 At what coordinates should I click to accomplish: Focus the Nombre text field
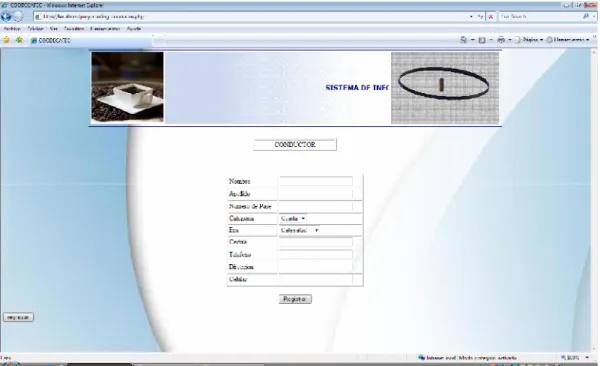coord(316,181)
